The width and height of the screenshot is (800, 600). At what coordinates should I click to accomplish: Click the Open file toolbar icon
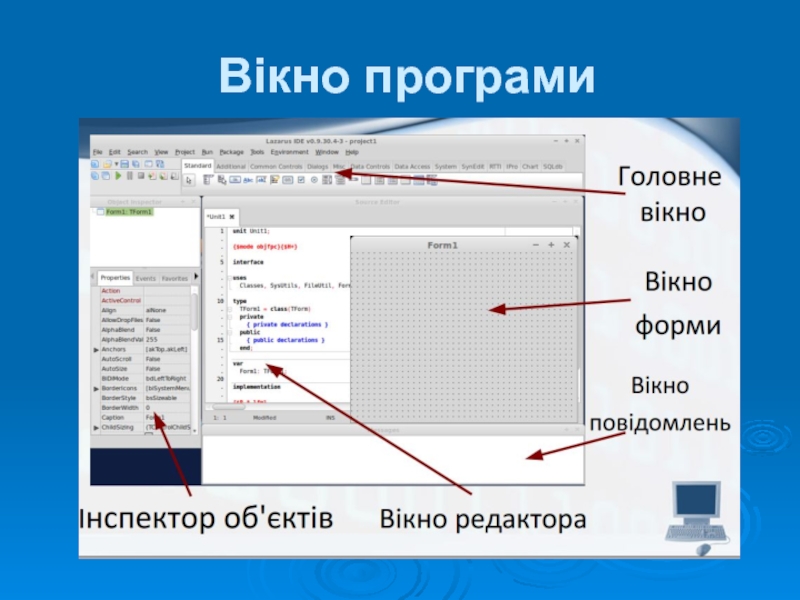107,164
